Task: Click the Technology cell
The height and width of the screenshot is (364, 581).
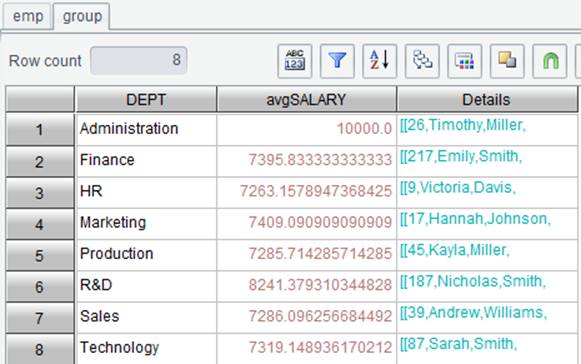Action: point(146,348)
